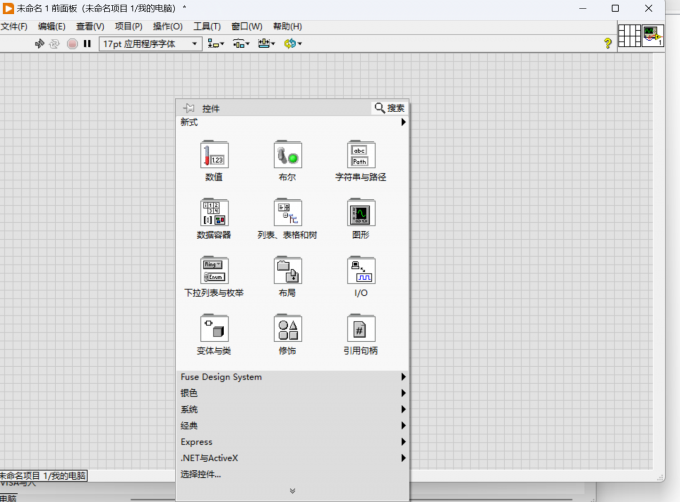Image resolution: width=680 pixels, height=502 pixels.
Task: Expand the 新式 palette category
Action: pos(293,122)
